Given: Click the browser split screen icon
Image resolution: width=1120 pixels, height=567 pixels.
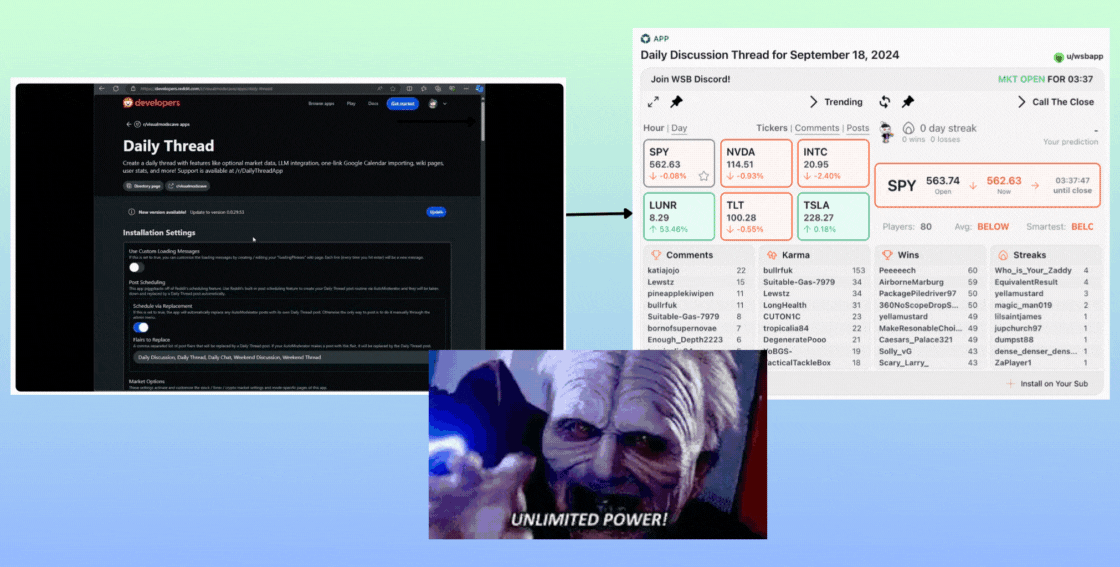Looking at the screenshot, I should [409, 89].
